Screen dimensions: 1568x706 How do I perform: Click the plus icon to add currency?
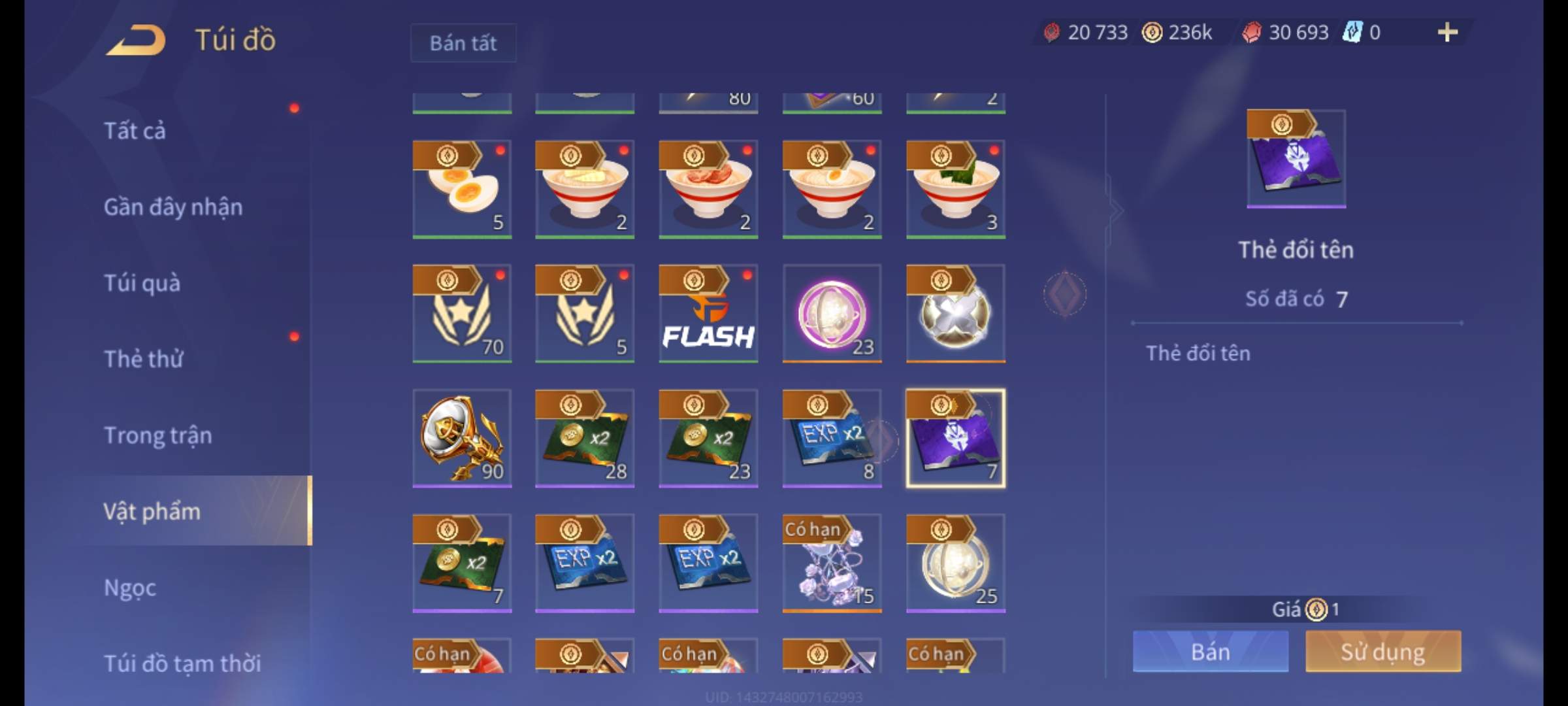pos(1447,32)
